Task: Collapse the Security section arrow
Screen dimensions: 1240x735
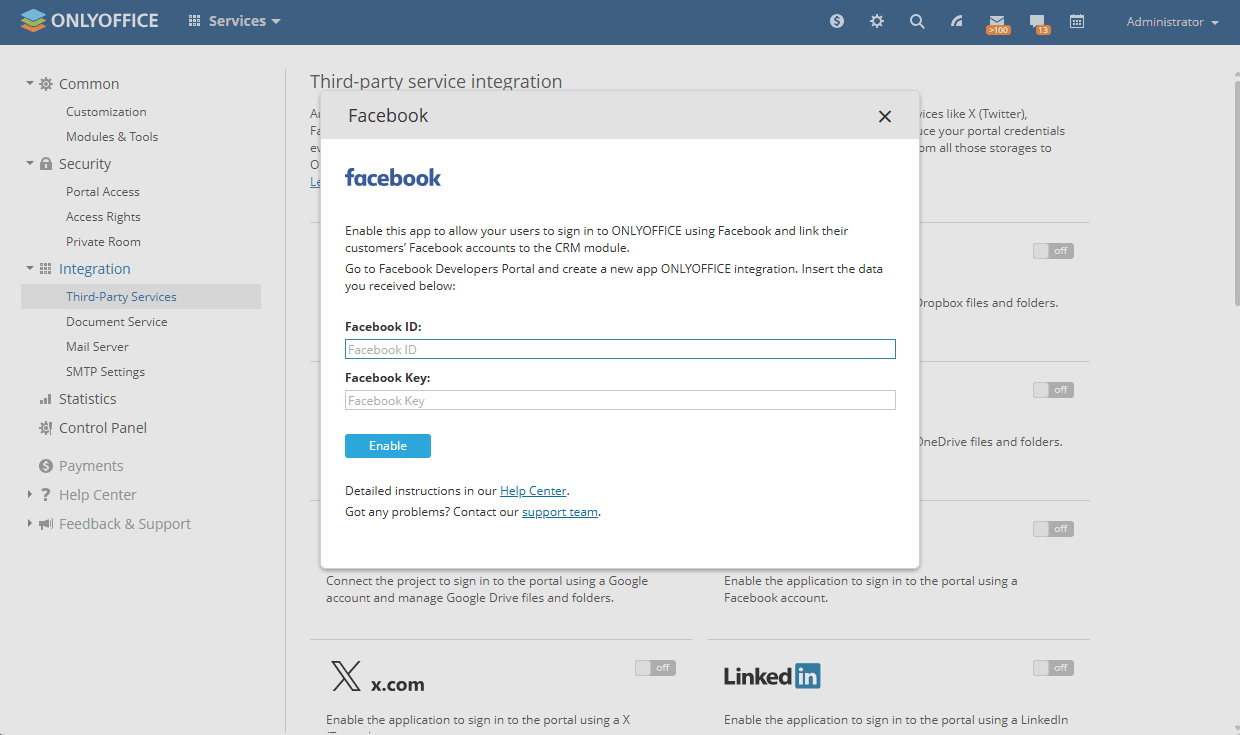Action: pos(30,164)
